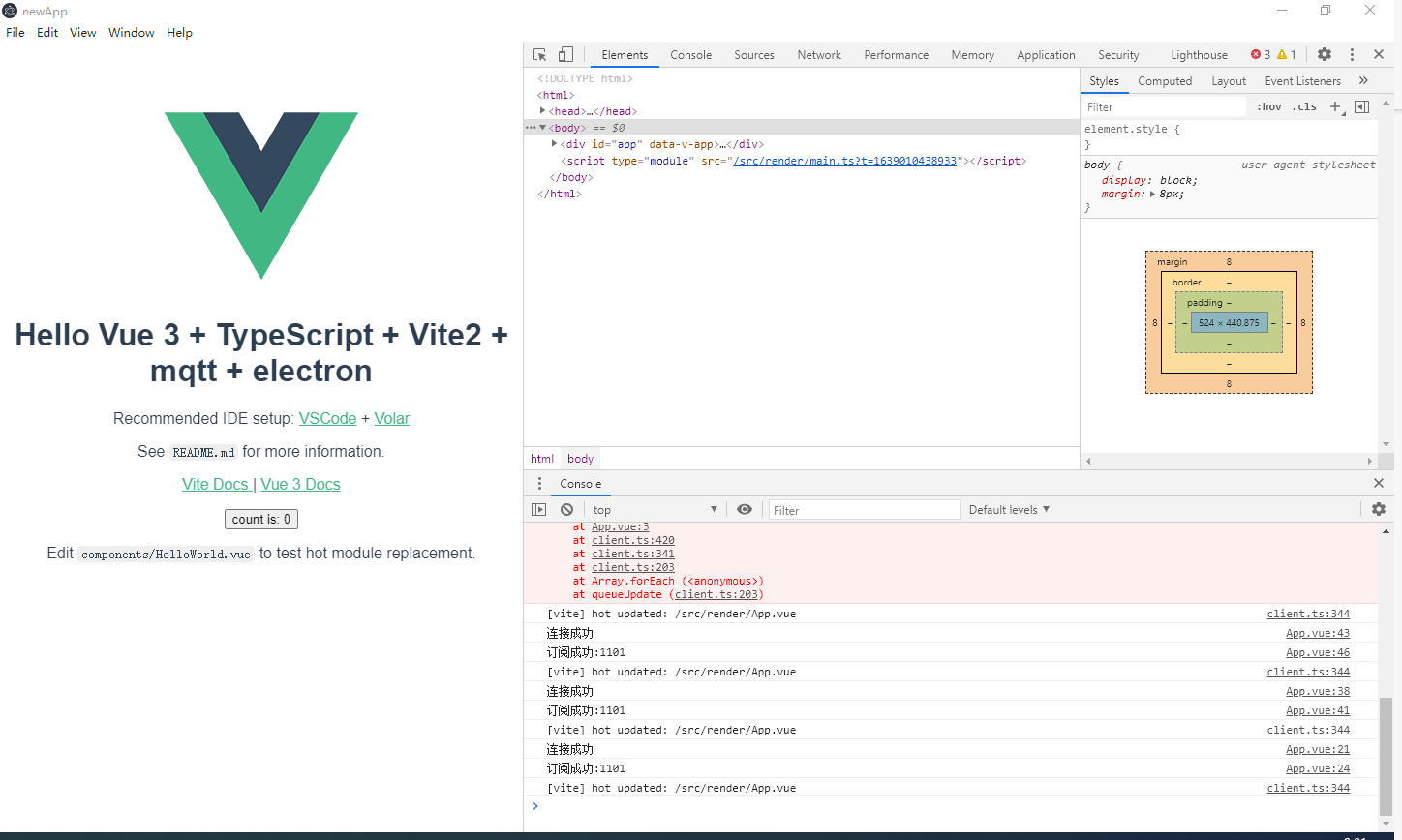
Task: Show the console sidebar icon
Action: (539, 510)
